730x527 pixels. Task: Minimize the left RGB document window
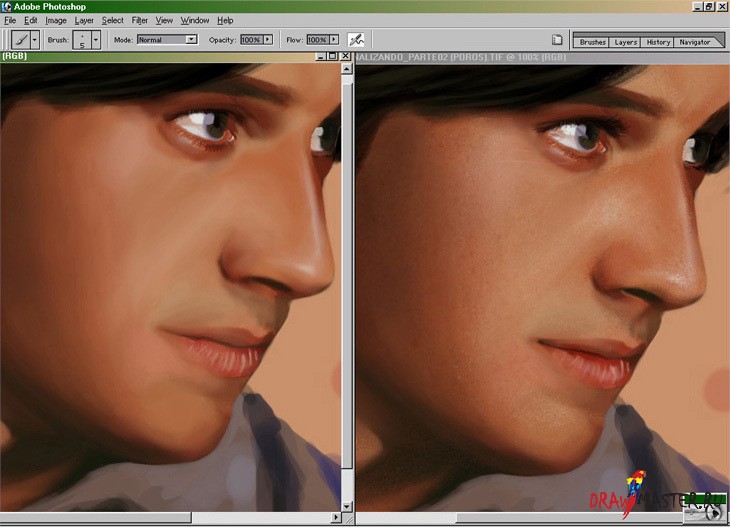point(320,56)
